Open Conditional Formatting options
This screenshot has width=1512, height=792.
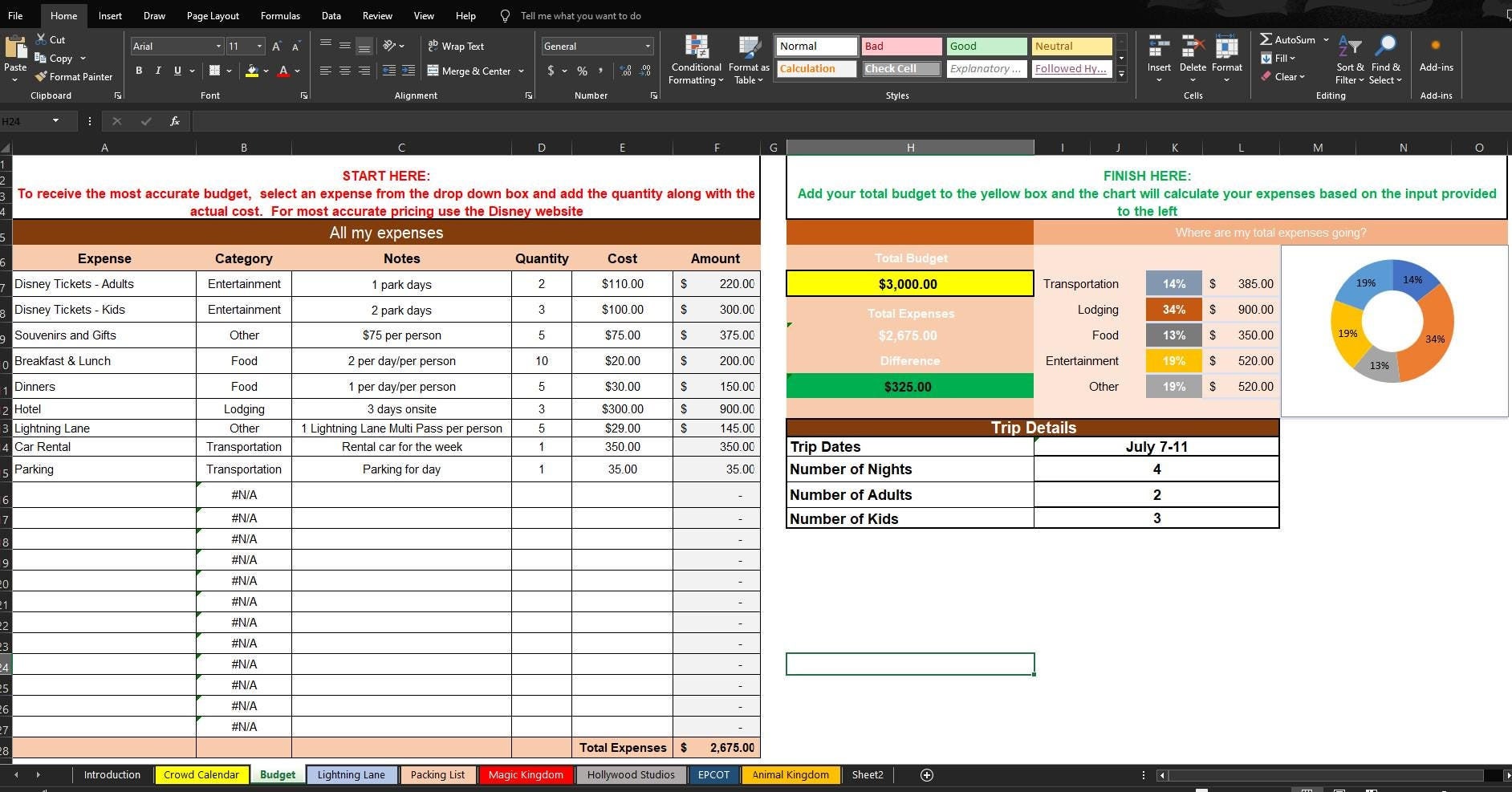(695, 60)
